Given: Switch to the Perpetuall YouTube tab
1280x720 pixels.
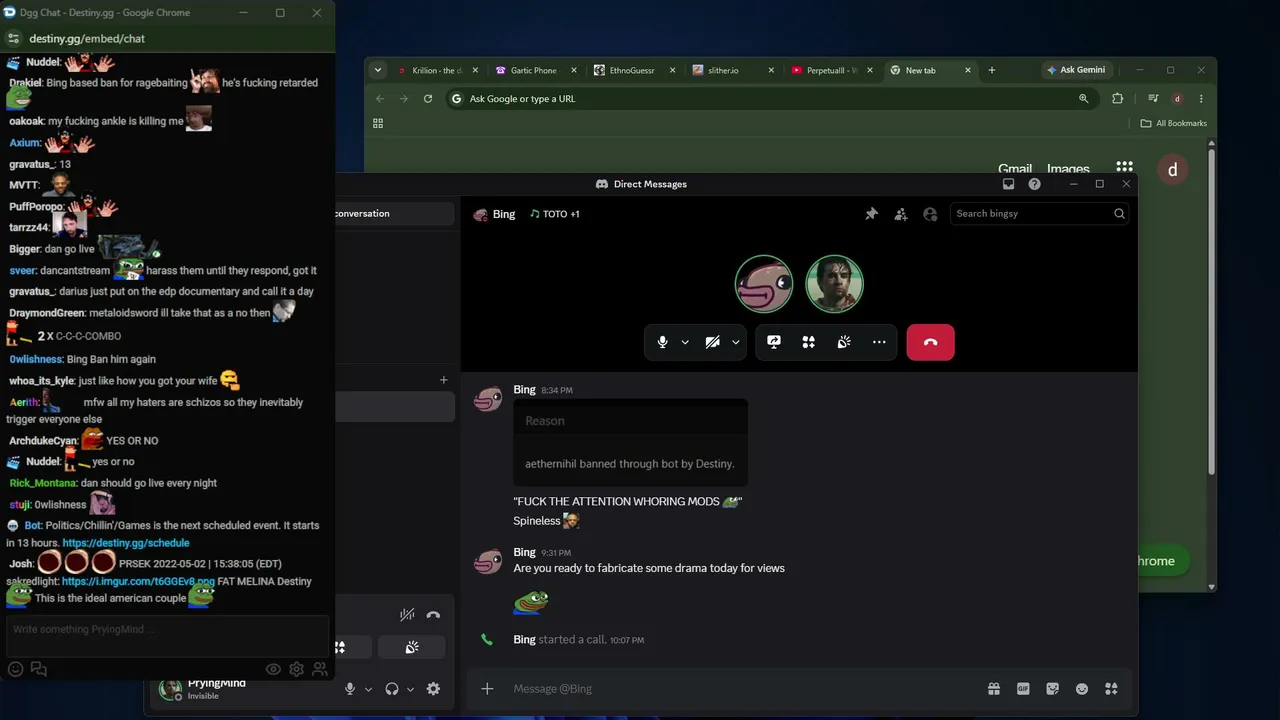Looking at the screenshot, I should point(830,70).
